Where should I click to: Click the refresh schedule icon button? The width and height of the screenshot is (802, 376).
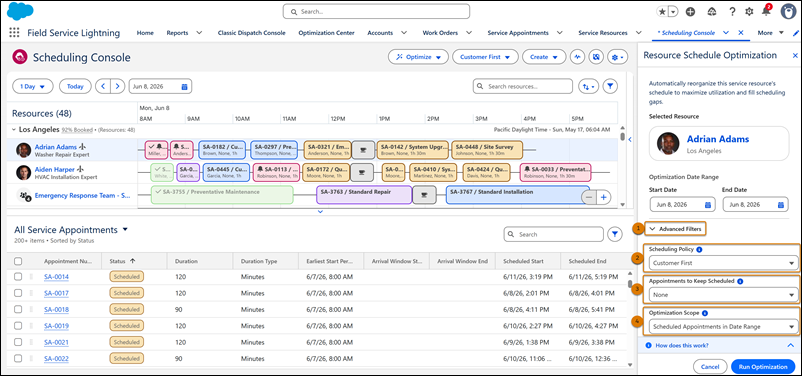tap(596, 57)
